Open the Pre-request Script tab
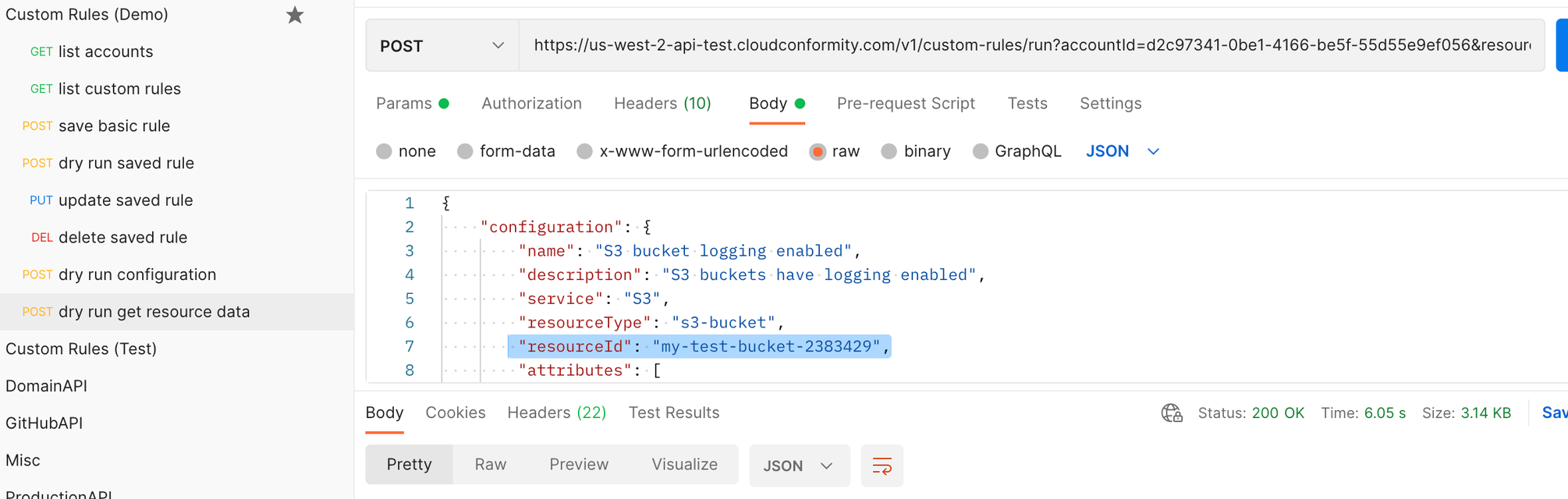Viewport: 1568px width, 499px height. [x=905, y=104]
